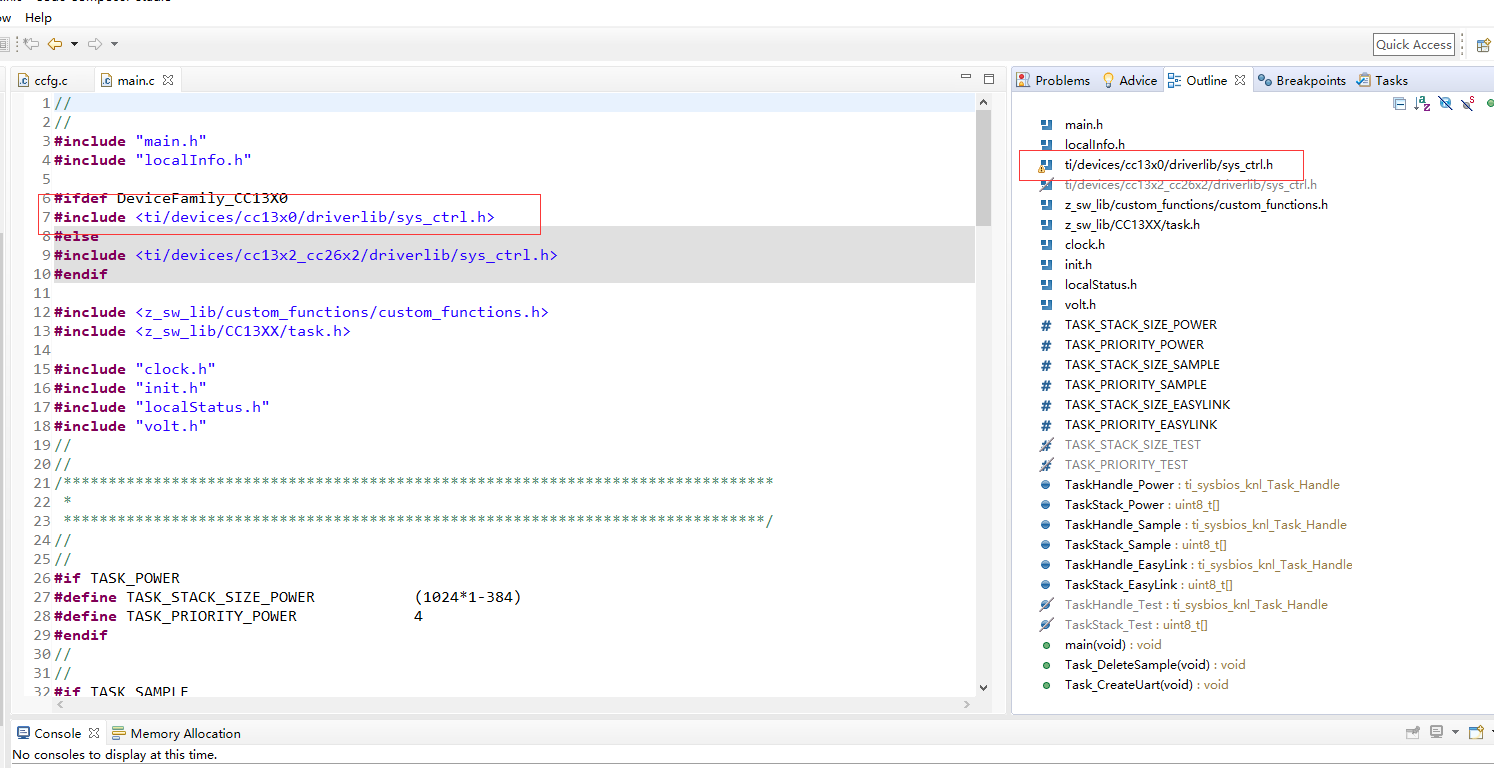Select cc13x0 sys_ctrl.h include in Outline
This screenshot has width=1494, height=768.
click(1168, 165)
